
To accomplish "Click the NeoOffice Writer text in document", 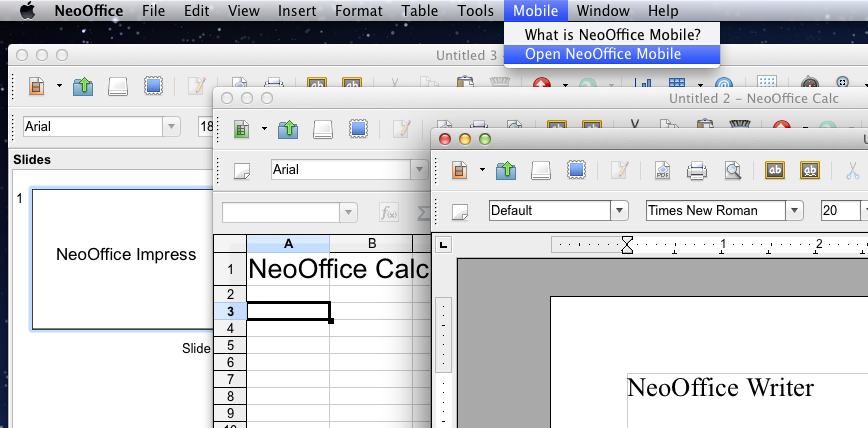I will 720,387.
